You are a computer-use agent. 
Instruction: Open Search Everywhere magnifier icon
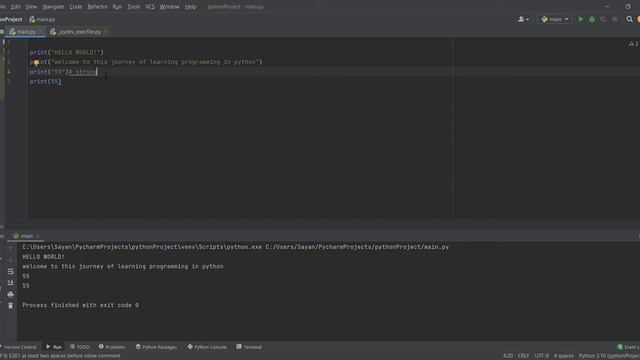(629, 19)
